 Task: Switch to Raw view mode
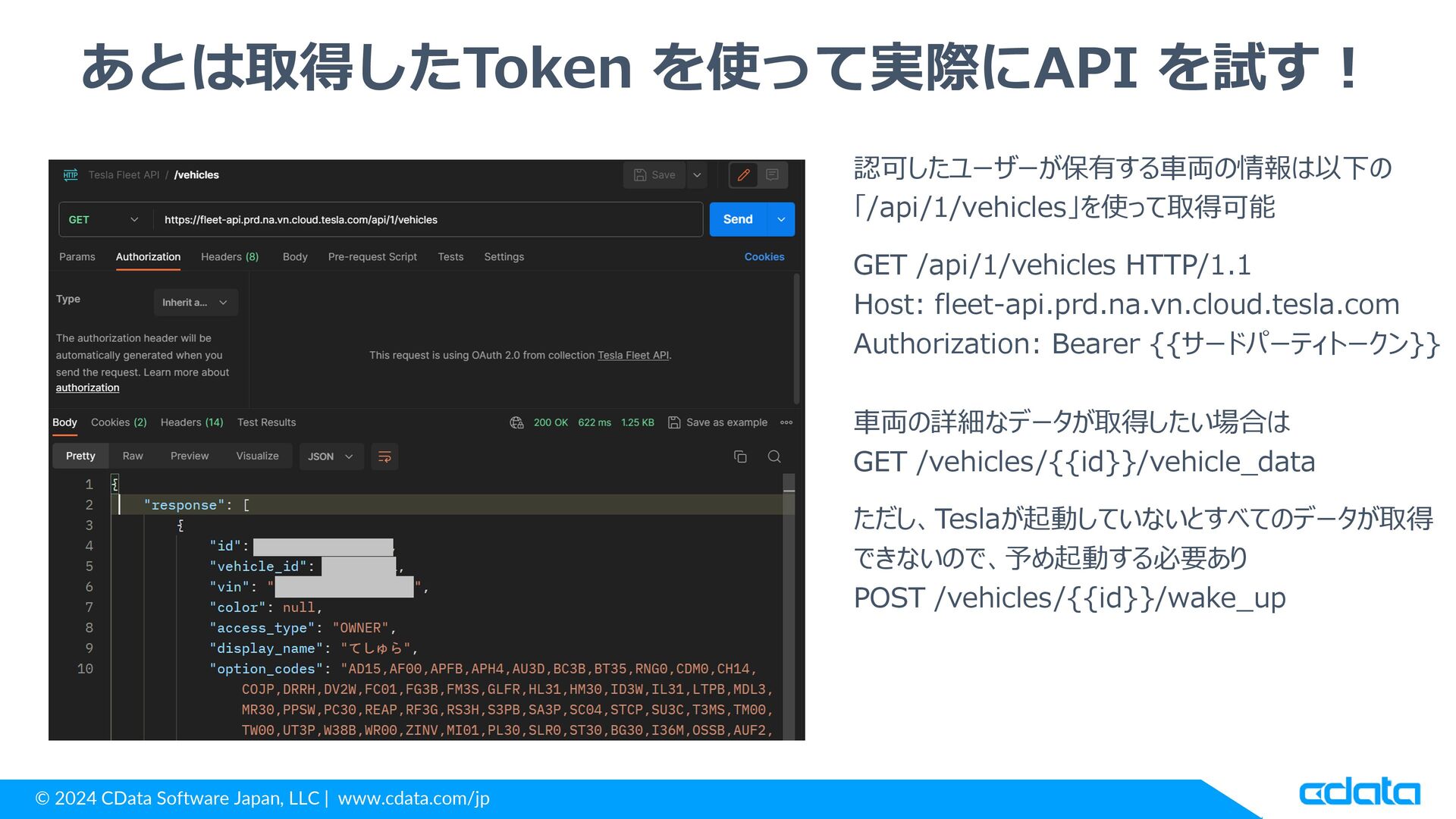point(133,456)
